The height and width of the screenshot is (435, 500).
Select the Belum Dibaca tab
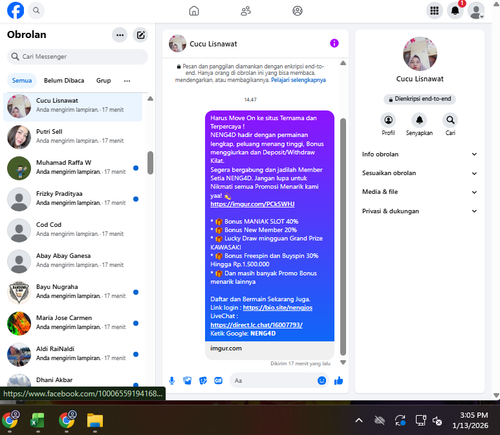point(64,81)
